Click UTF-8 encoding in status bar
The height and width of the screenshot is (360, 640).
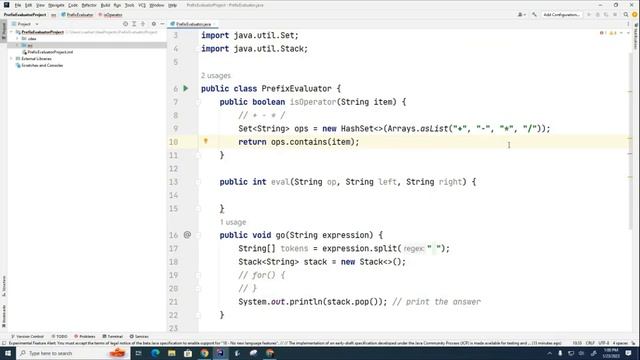(x=603, y=343)
